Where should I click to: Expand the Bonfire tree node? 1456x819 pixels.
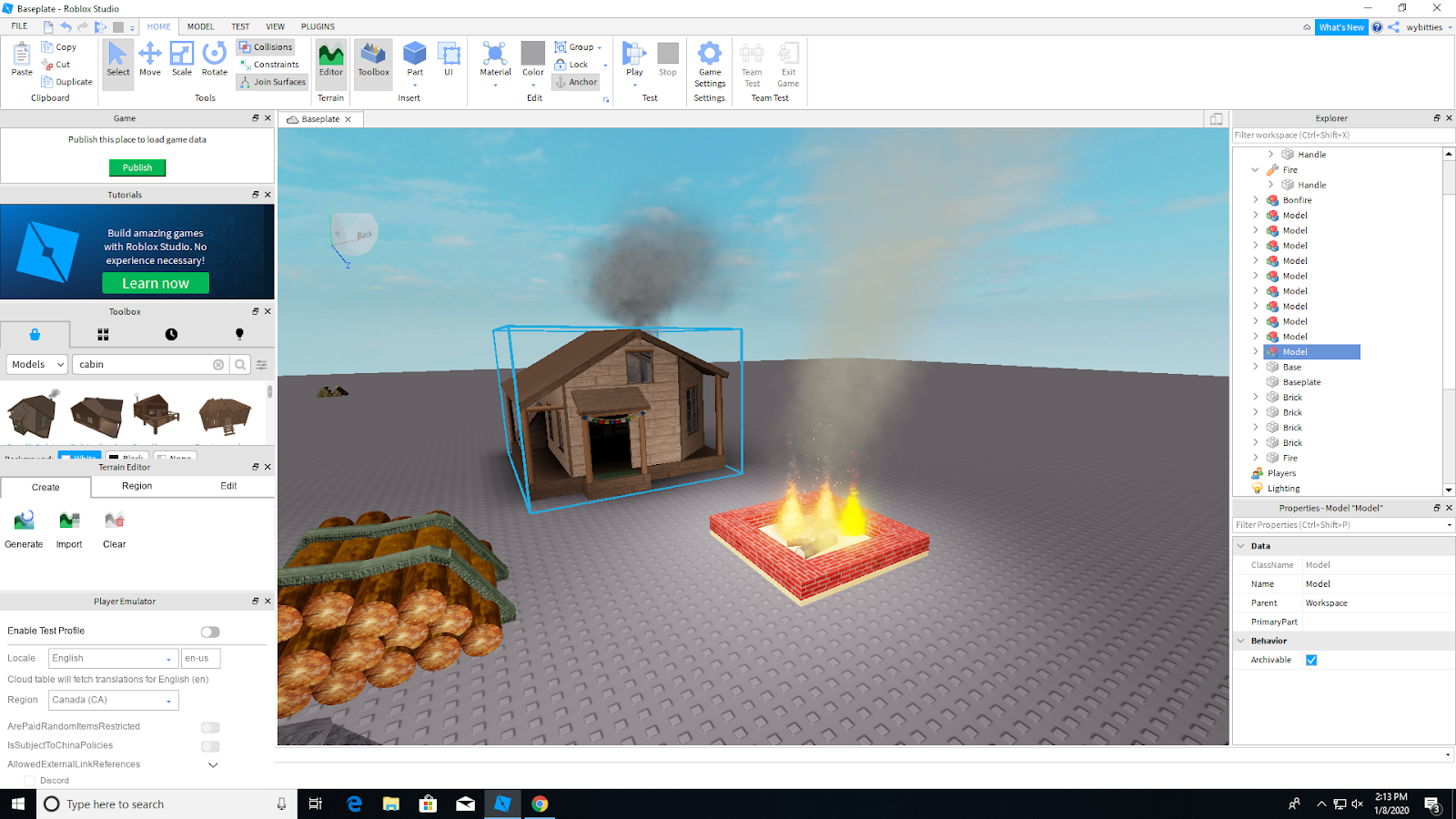[x=1256, y=200]
